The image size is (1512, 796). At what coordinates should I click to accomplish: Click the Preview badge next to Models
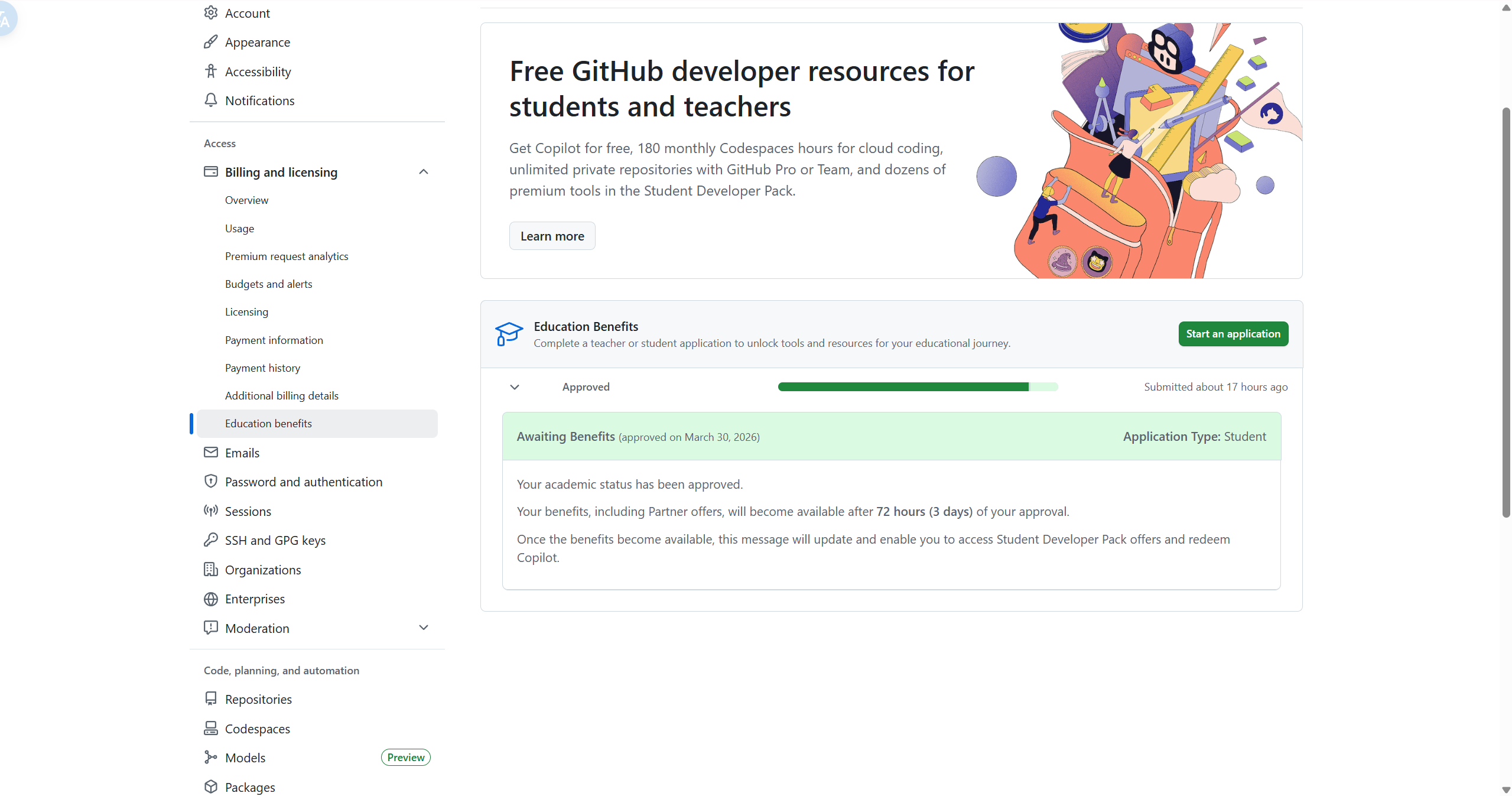pos(405,757)
